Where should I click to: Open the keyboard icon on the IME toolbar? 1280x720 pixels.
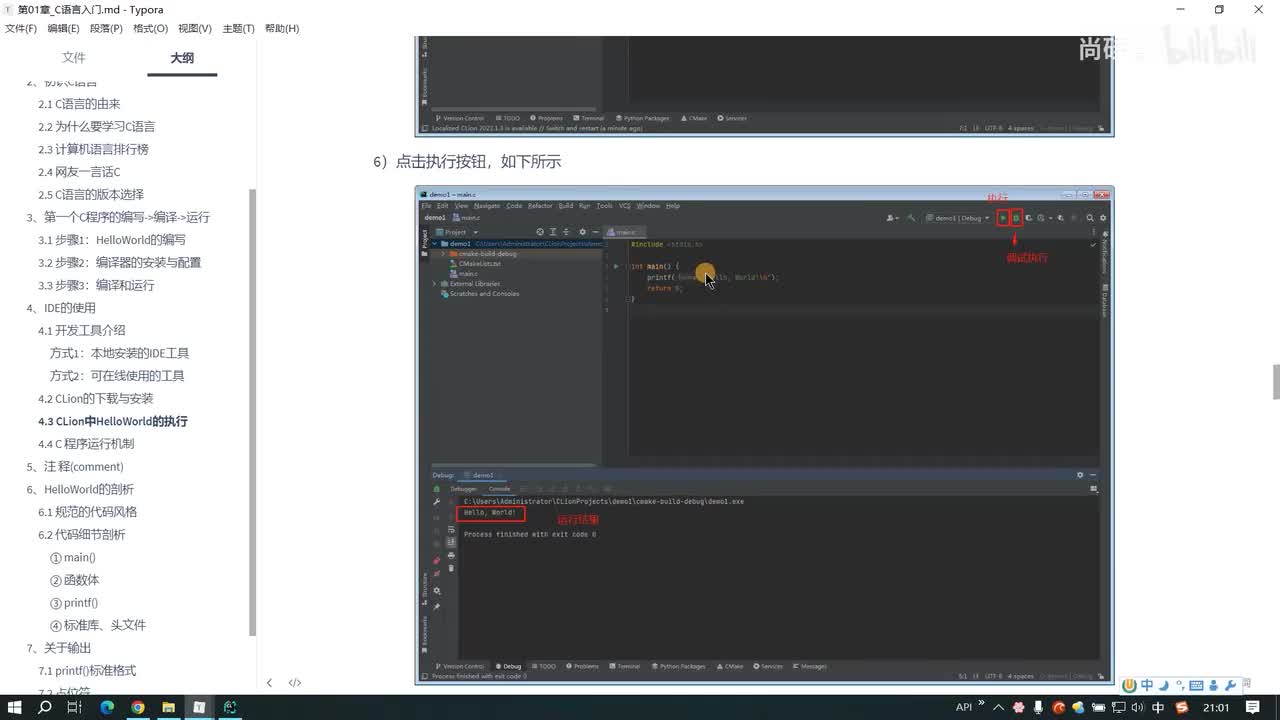(1197, 686)
